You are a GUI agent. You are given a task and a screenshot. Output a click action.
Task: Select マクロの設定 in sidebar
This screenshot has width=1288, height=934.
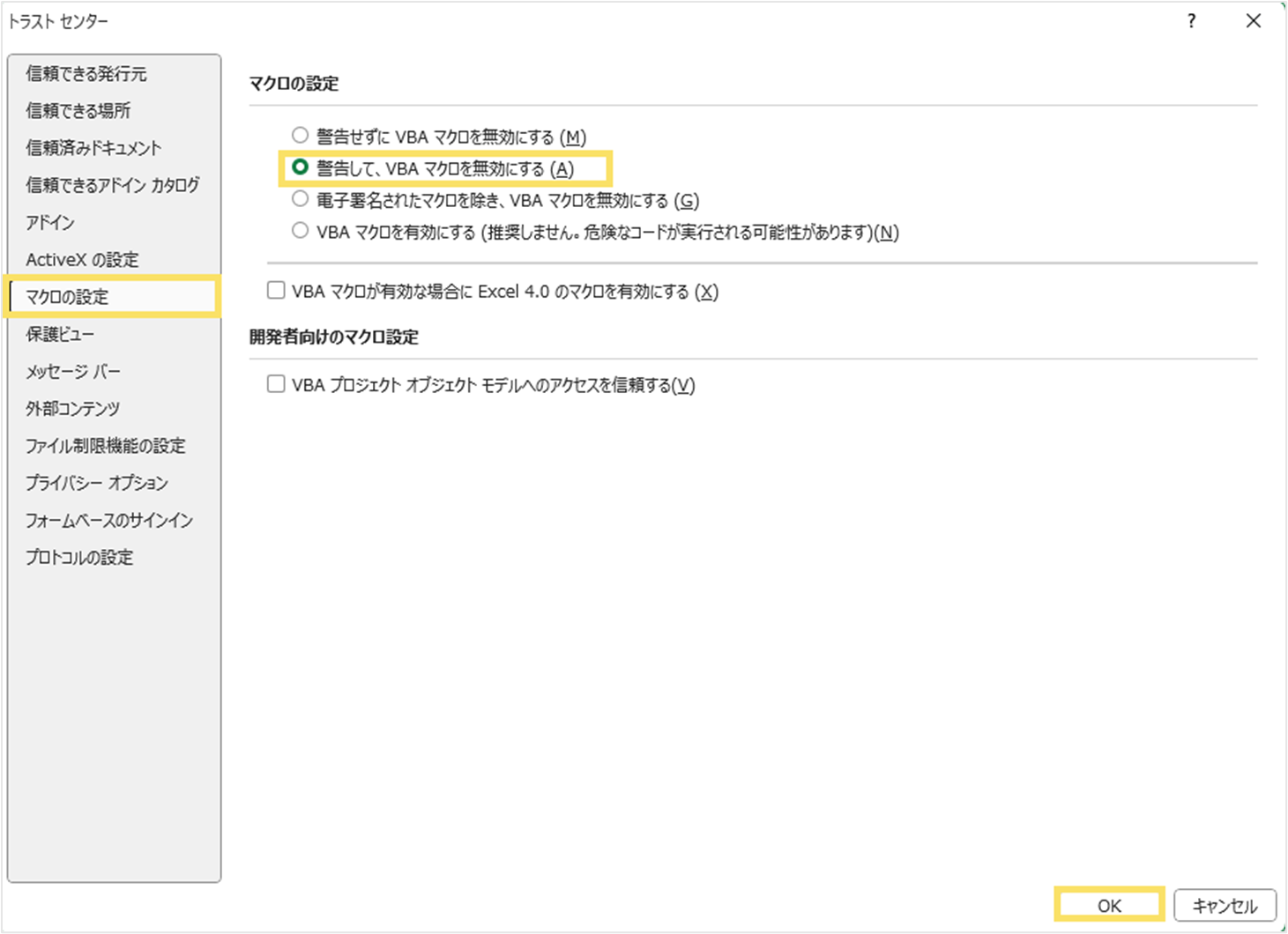(x=67, y=297)
